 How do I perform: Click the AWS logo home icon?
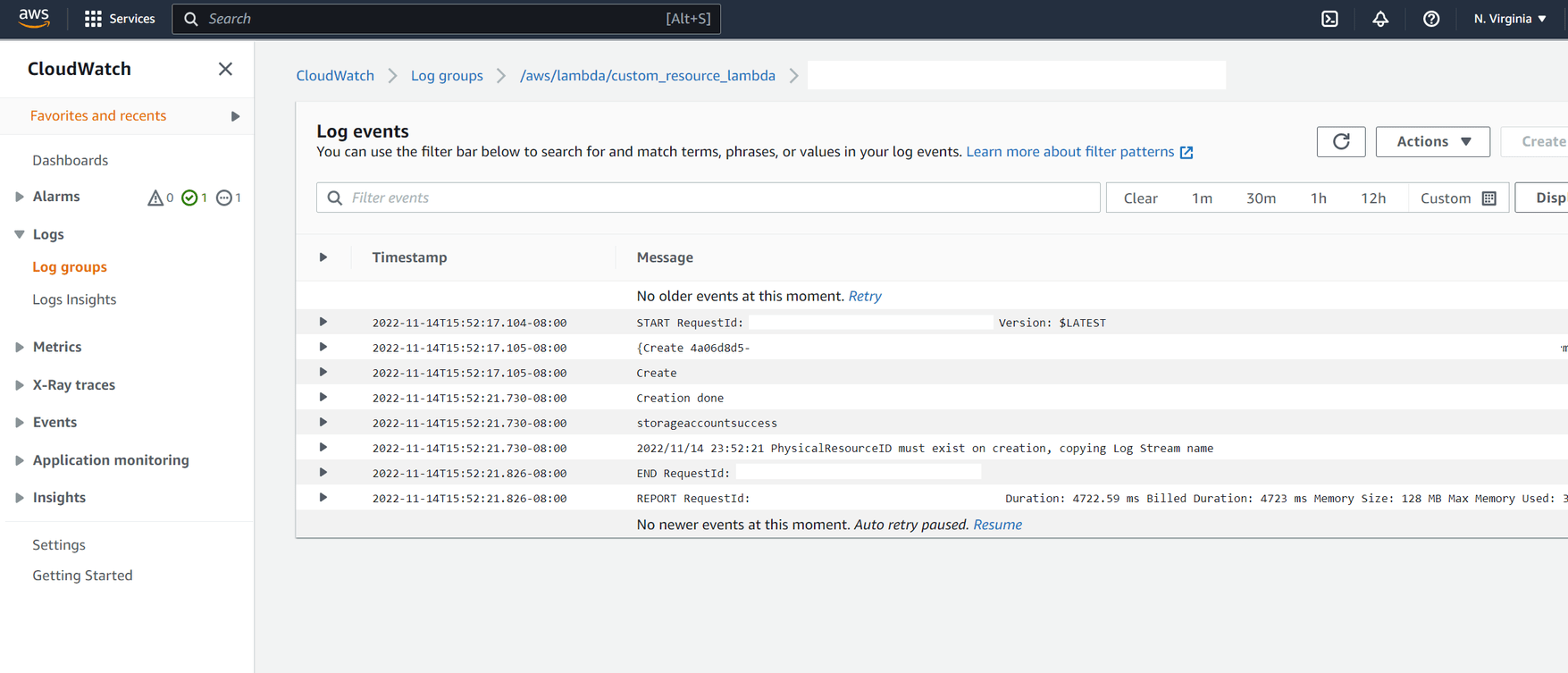[x=34, y=18]
